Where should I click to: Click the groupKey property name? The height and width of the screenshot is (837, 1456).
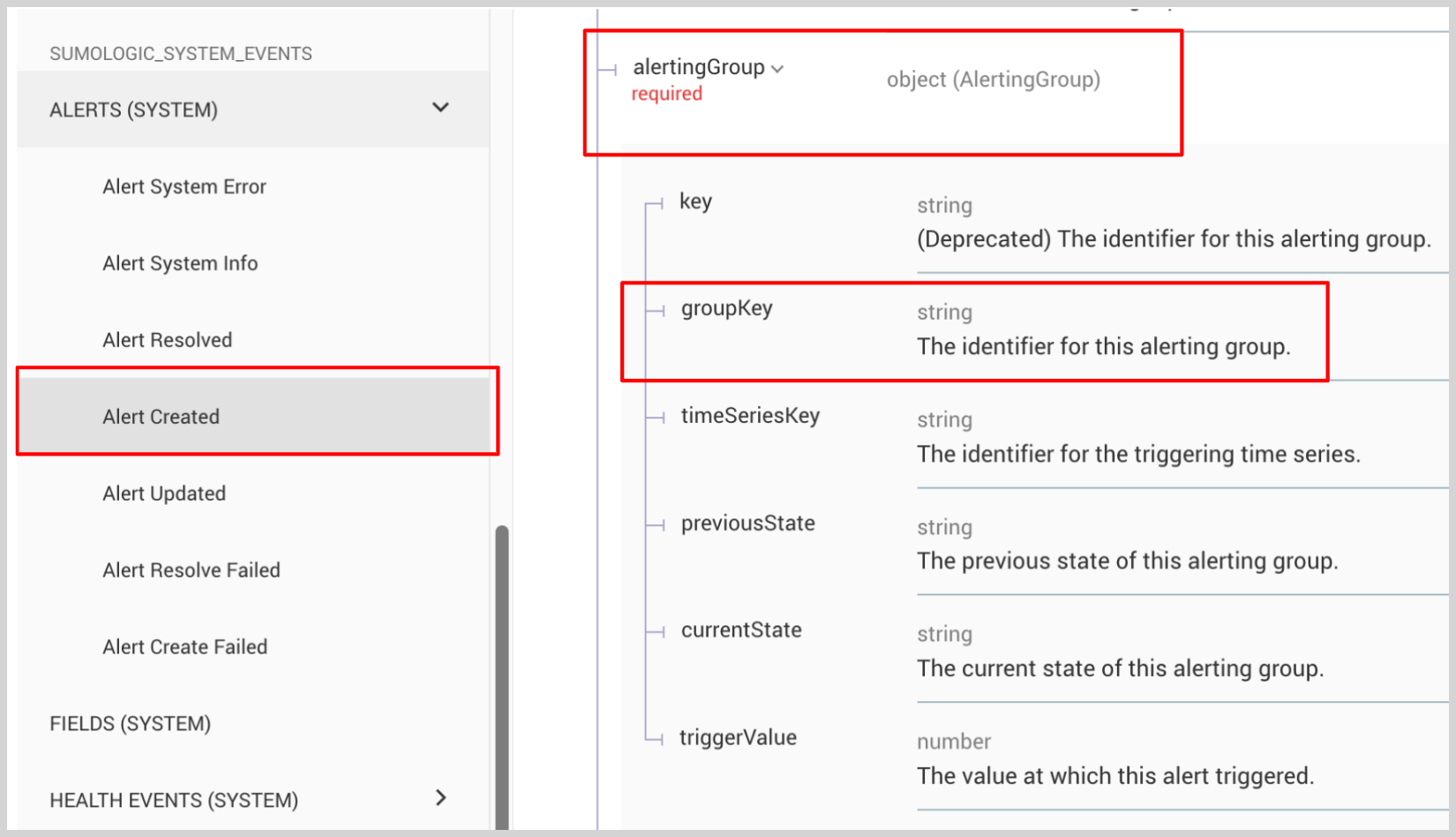[x=726, y=308]
